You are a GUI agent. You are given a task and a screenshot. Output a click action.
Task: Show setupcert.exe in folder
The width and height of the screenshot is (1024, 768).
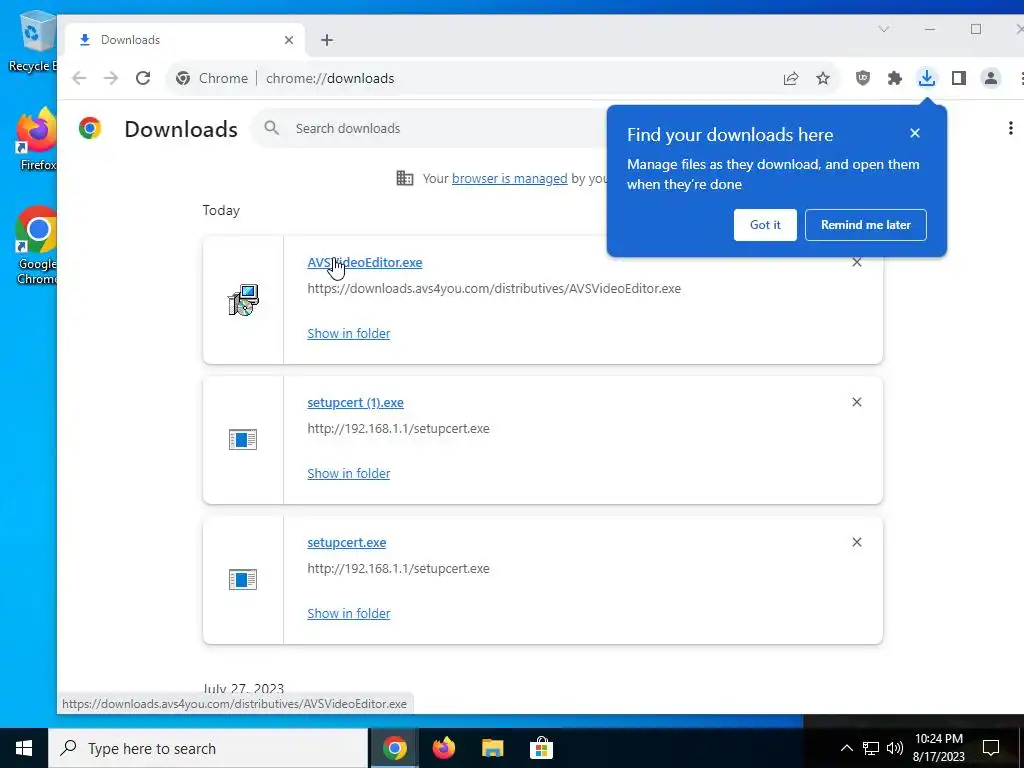point(349,613)
